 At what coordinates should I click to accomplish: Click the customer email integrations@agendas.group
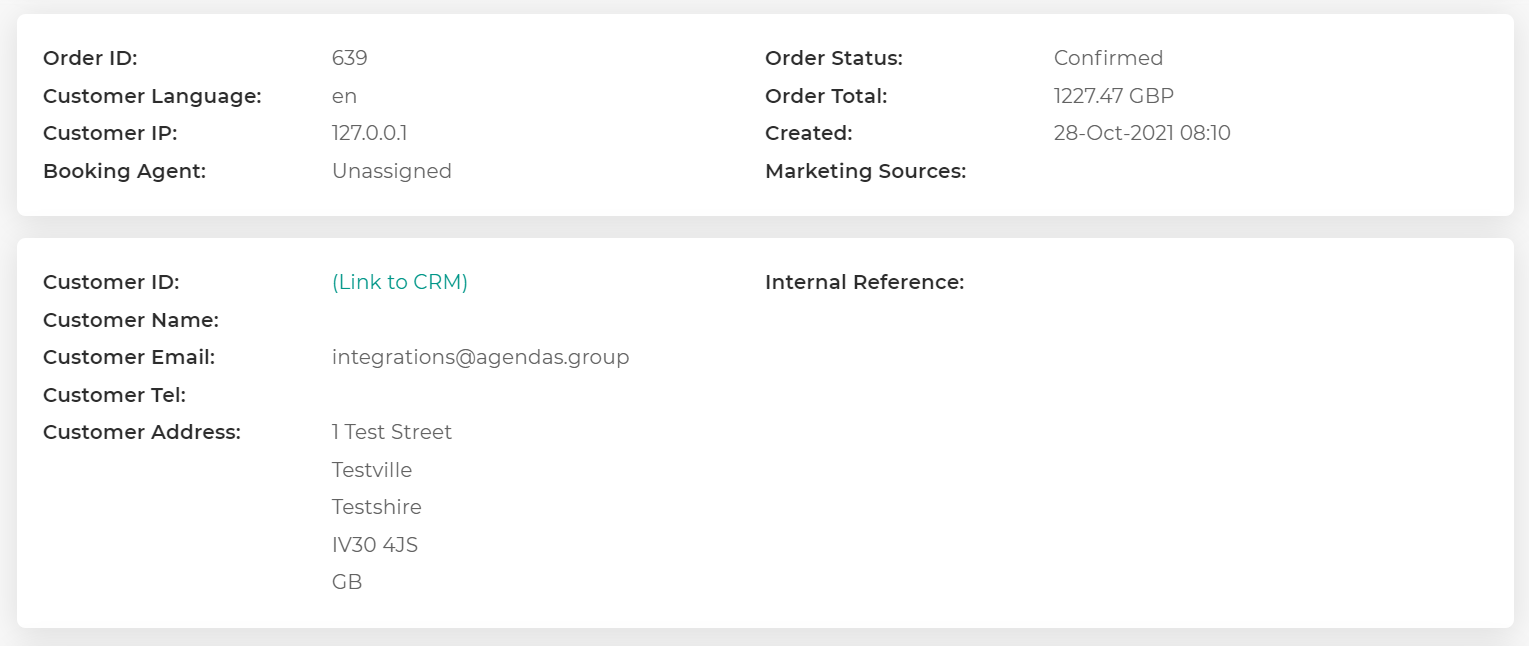480,357
